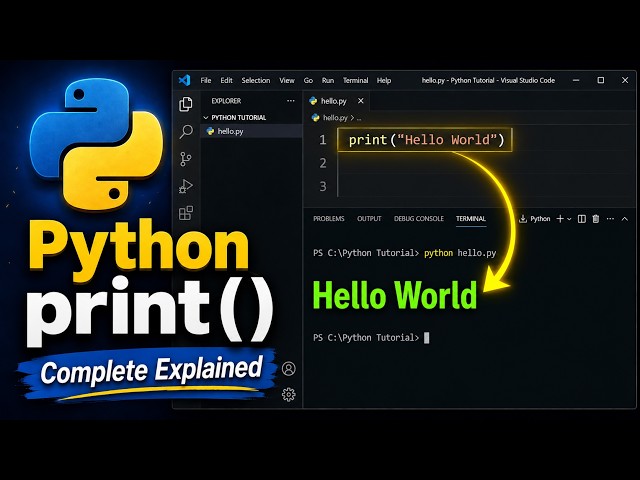640x480 pixels.
Task: Open the Go menu
Action: (x=308, y=80)
